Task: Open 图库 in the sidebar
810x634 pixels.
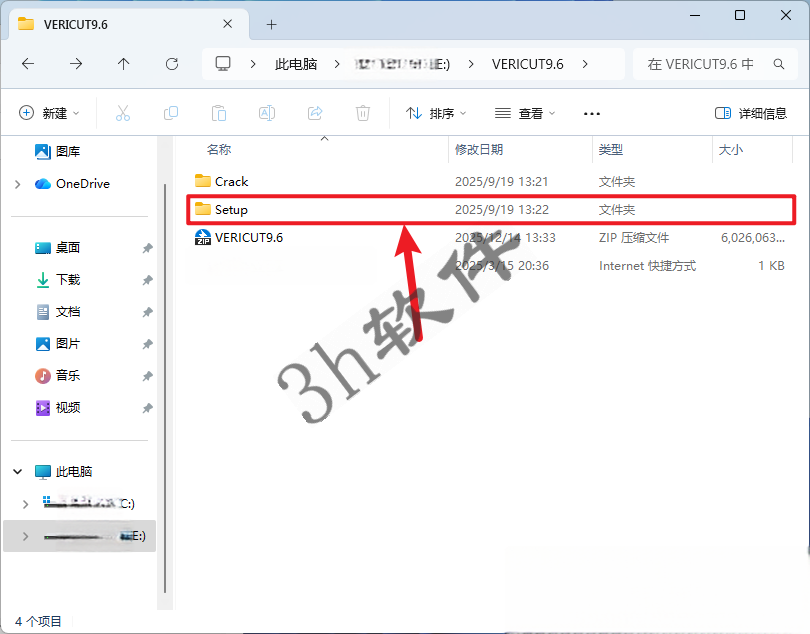Action: (57, 151)
